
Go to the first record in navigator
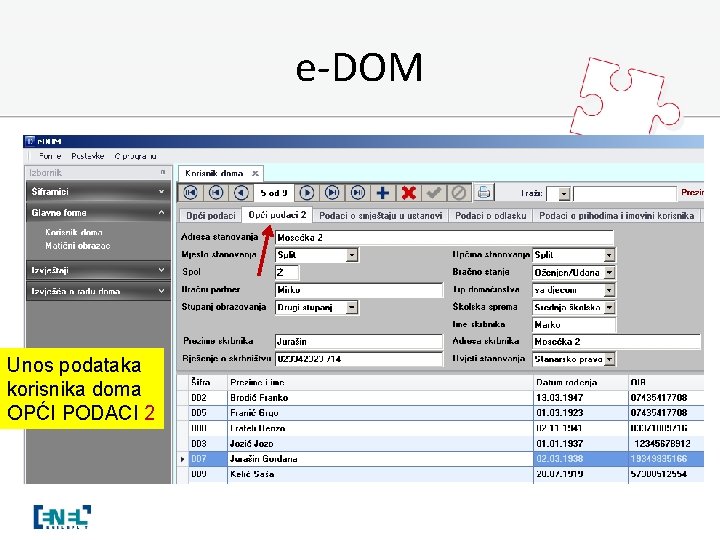click(191, 192)
